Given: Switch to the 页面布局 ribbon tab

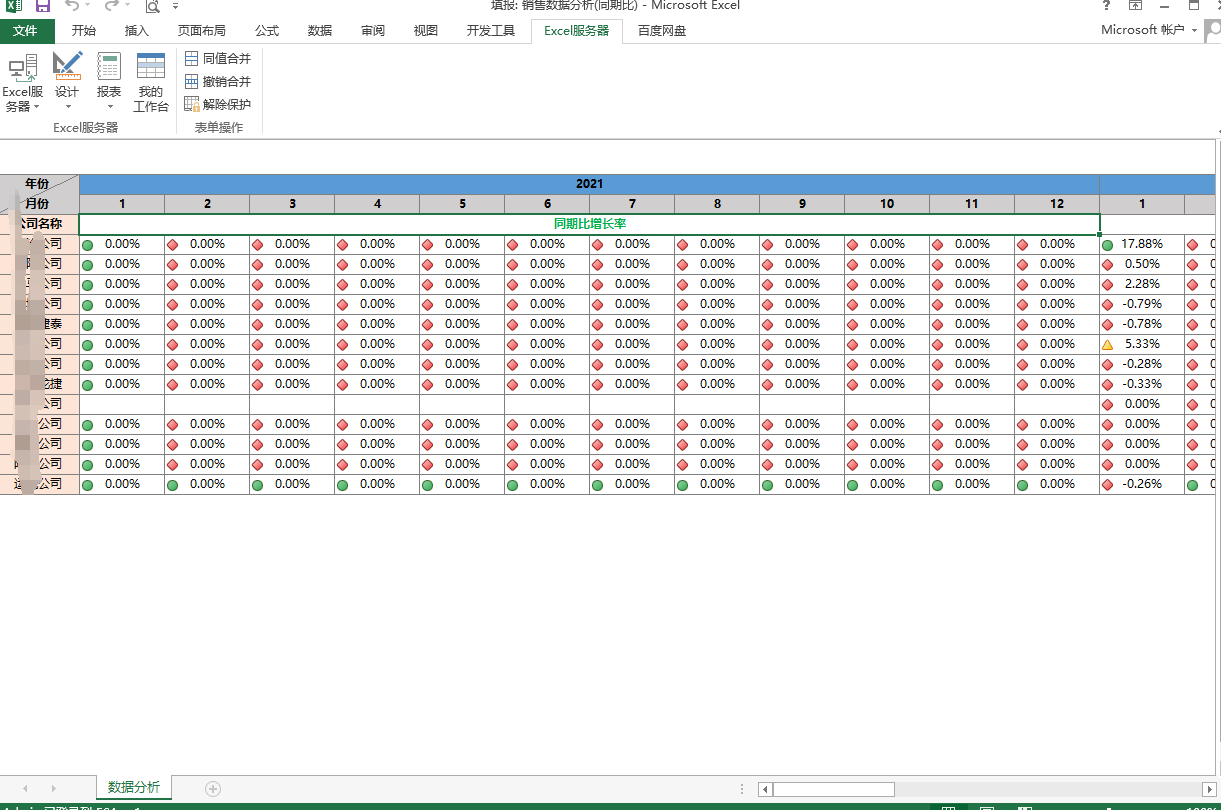Looking at the screenshot, I should 201,31.
